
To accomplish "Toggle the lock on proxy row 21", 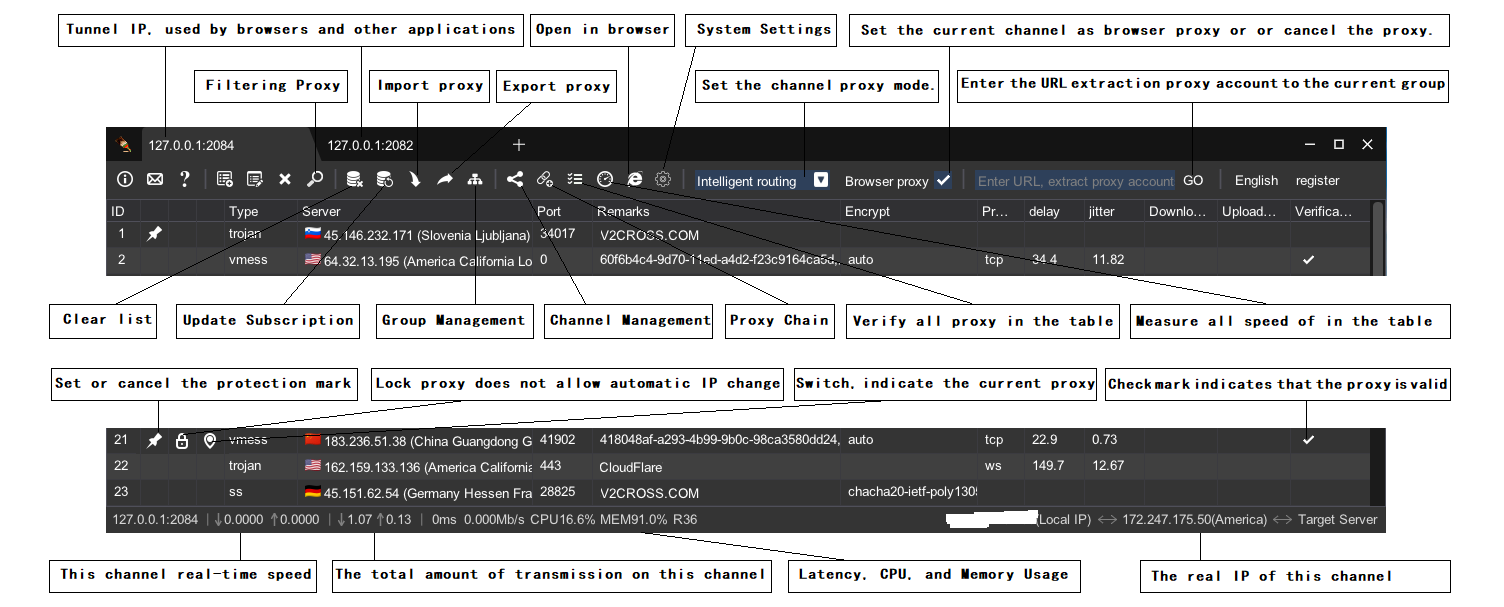I will pos(182,441).
